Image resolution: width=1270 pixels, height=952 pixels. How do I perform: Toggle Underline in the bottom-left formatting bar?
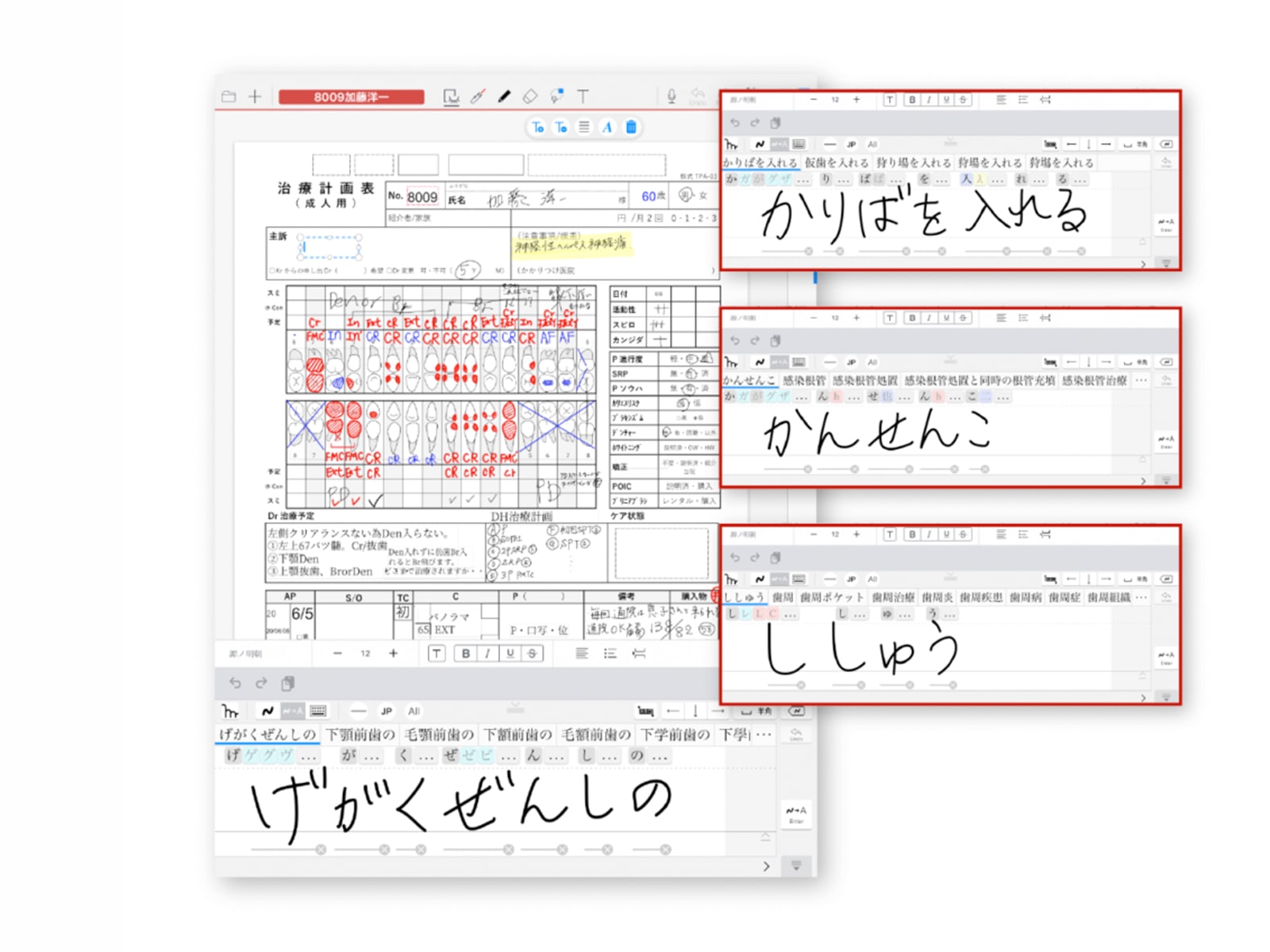510,654
